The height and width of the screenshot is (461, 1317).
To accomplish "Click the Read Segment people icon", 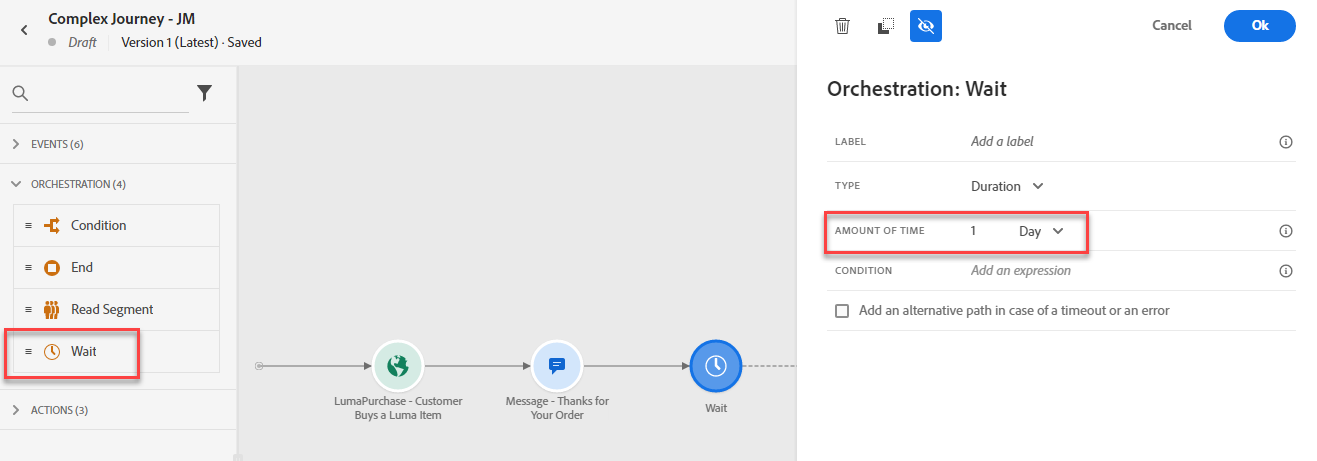I will (x=52, y=309).
